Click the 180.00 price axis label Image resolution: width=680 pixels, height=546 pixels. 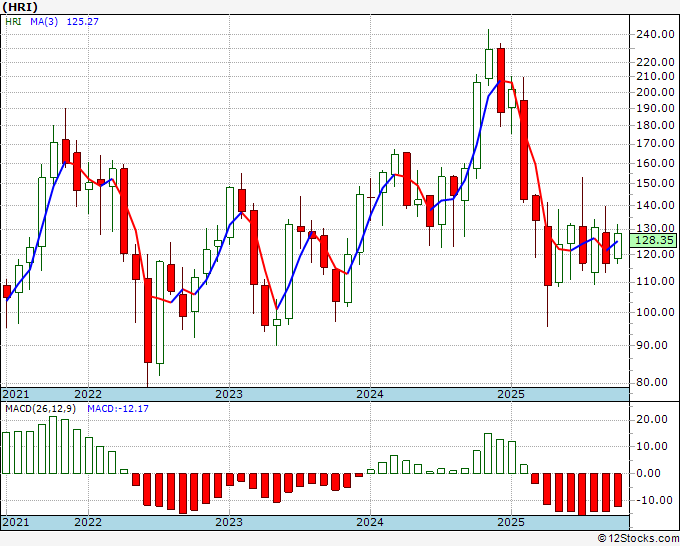pos(655,125)
